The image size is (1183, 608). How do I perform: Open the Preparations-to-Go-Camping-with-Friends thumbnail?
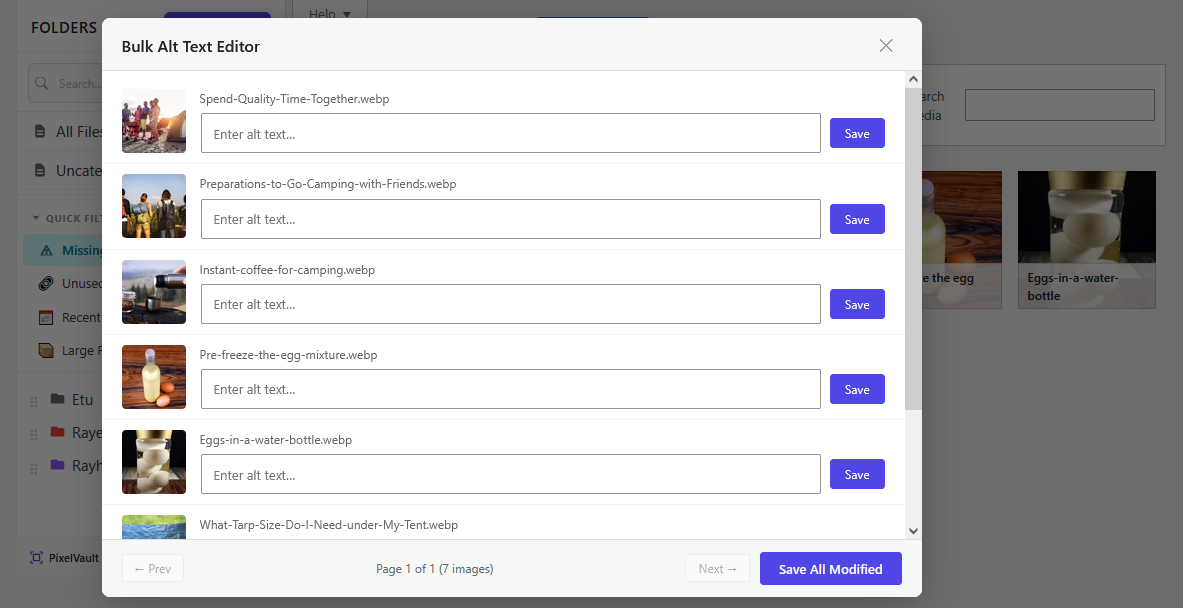[154, 206]
